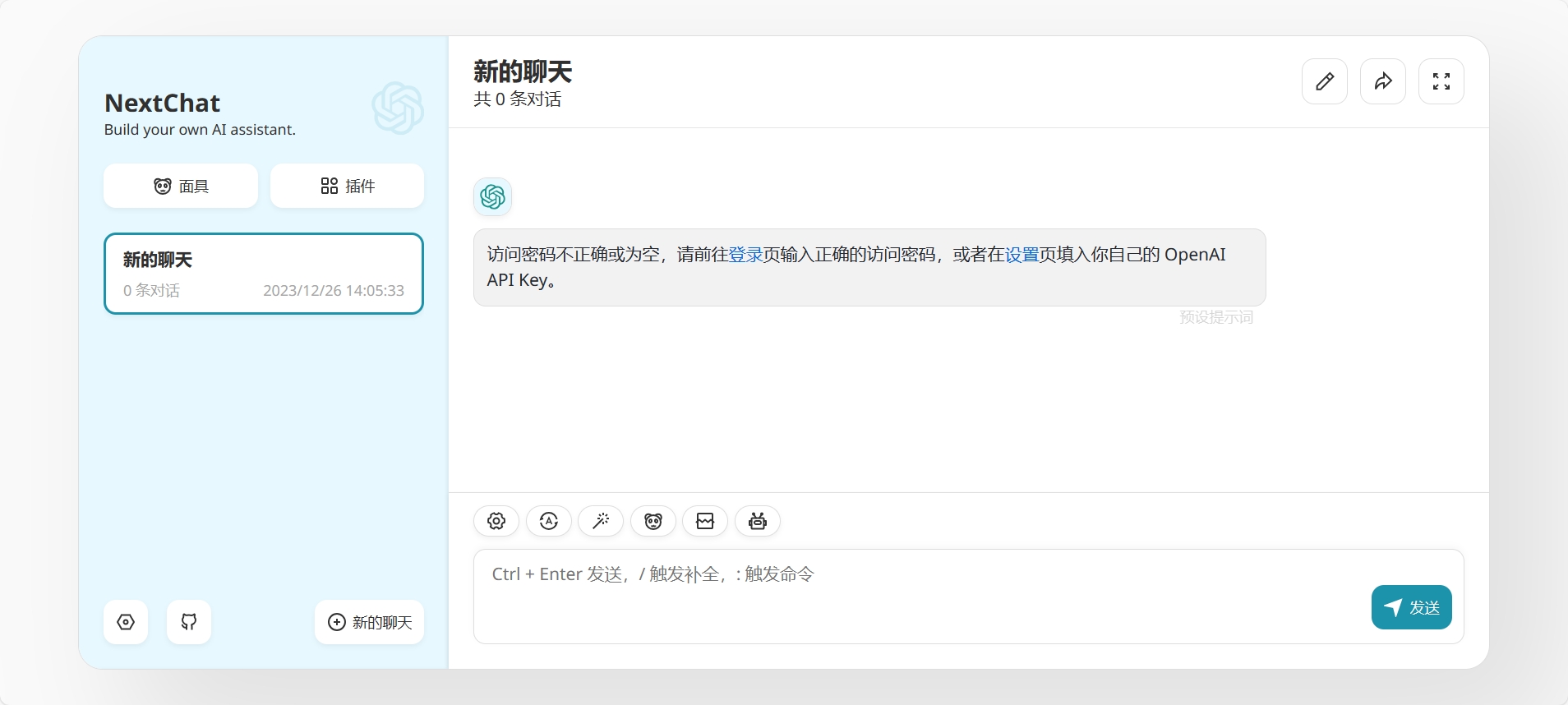This screenshot has height=705, width=1568.
Task: Start a 新的聊天 from sidebar bottom
Action: [370, 622]
